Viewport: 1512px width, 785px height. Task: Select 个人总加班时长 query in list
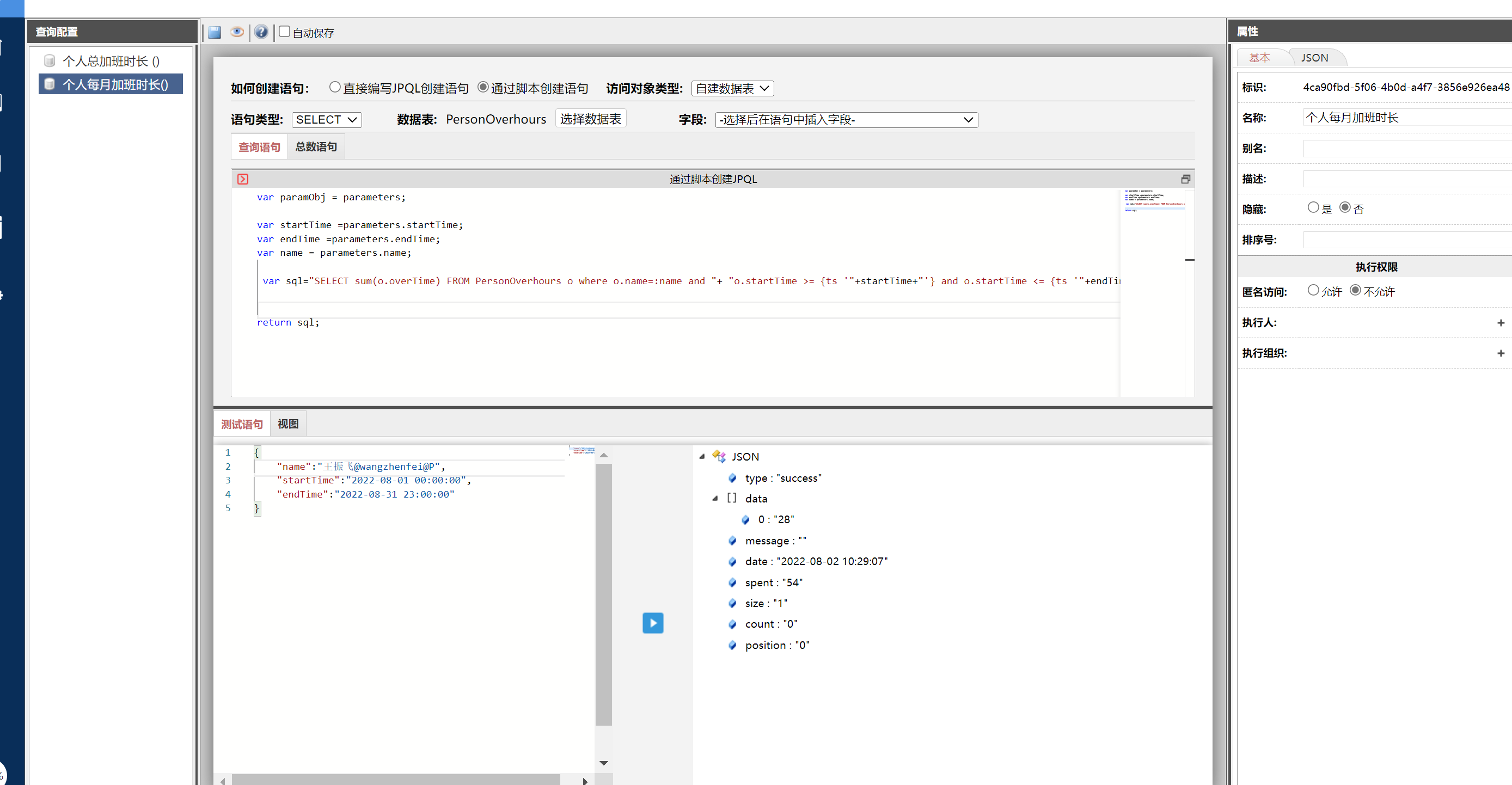click(x=111, y=61)
